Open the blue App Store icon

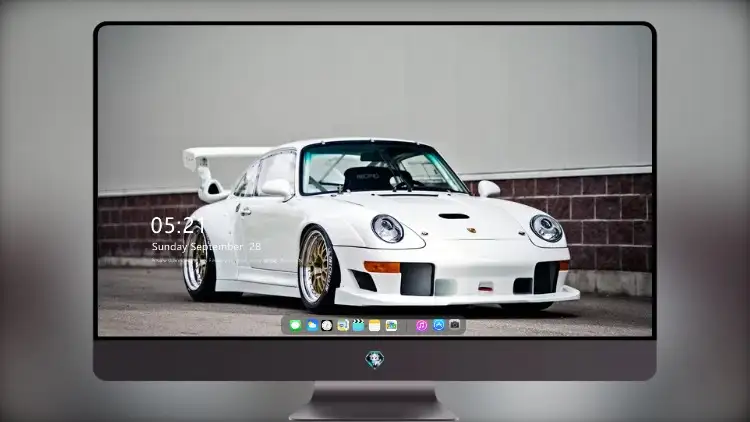tap(439, 325)
